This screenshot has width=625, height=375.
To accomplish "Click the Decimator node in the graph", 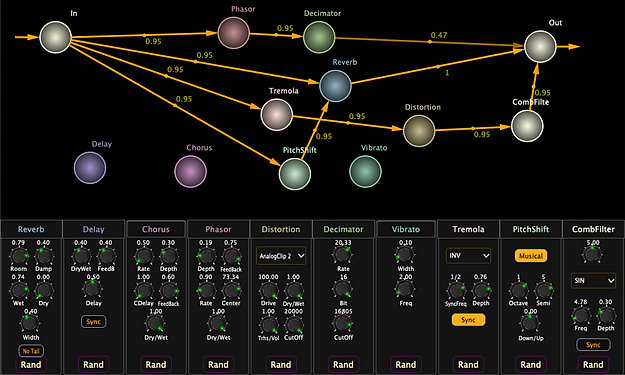I will click(x=319, y=37).
